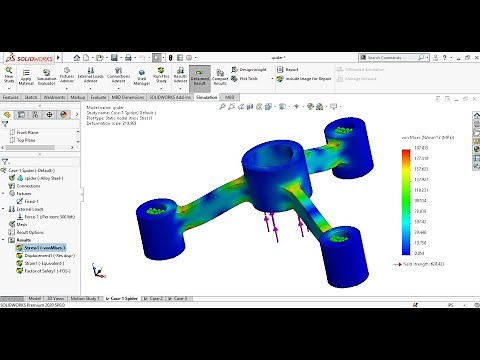Select the Mesh item
Image resolution: width=480 pixels, height=360 pixels.
point(18,225)
